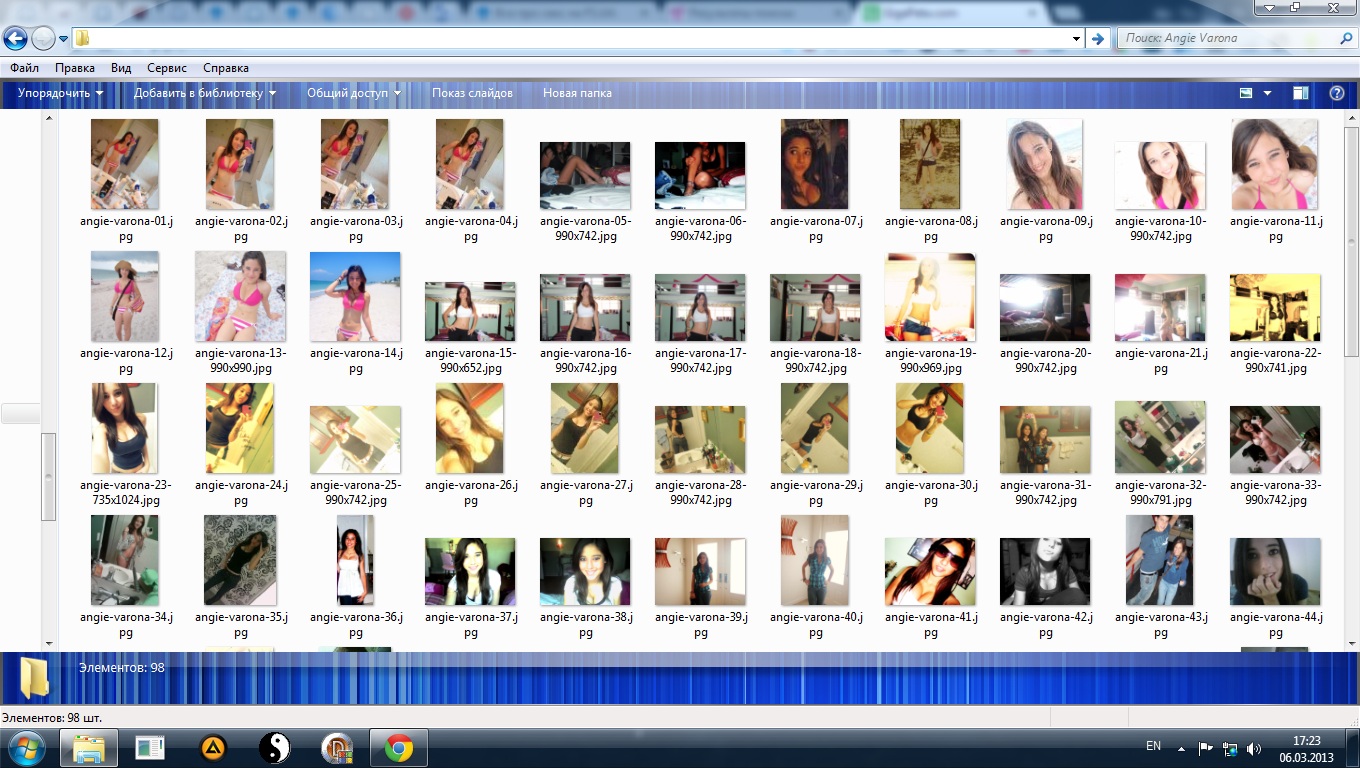Expand view options arrow next to view icon
This screenshot has height=780, width=1360.
1267,93
